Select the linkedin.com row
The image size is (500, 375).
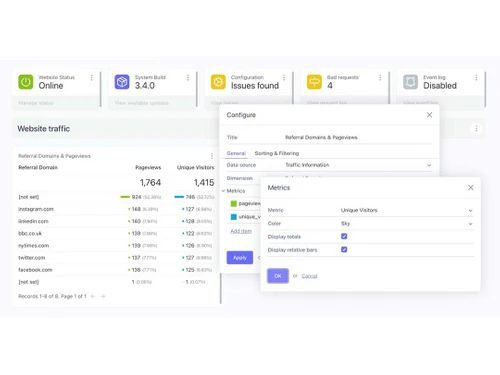(x=116, y=221)
